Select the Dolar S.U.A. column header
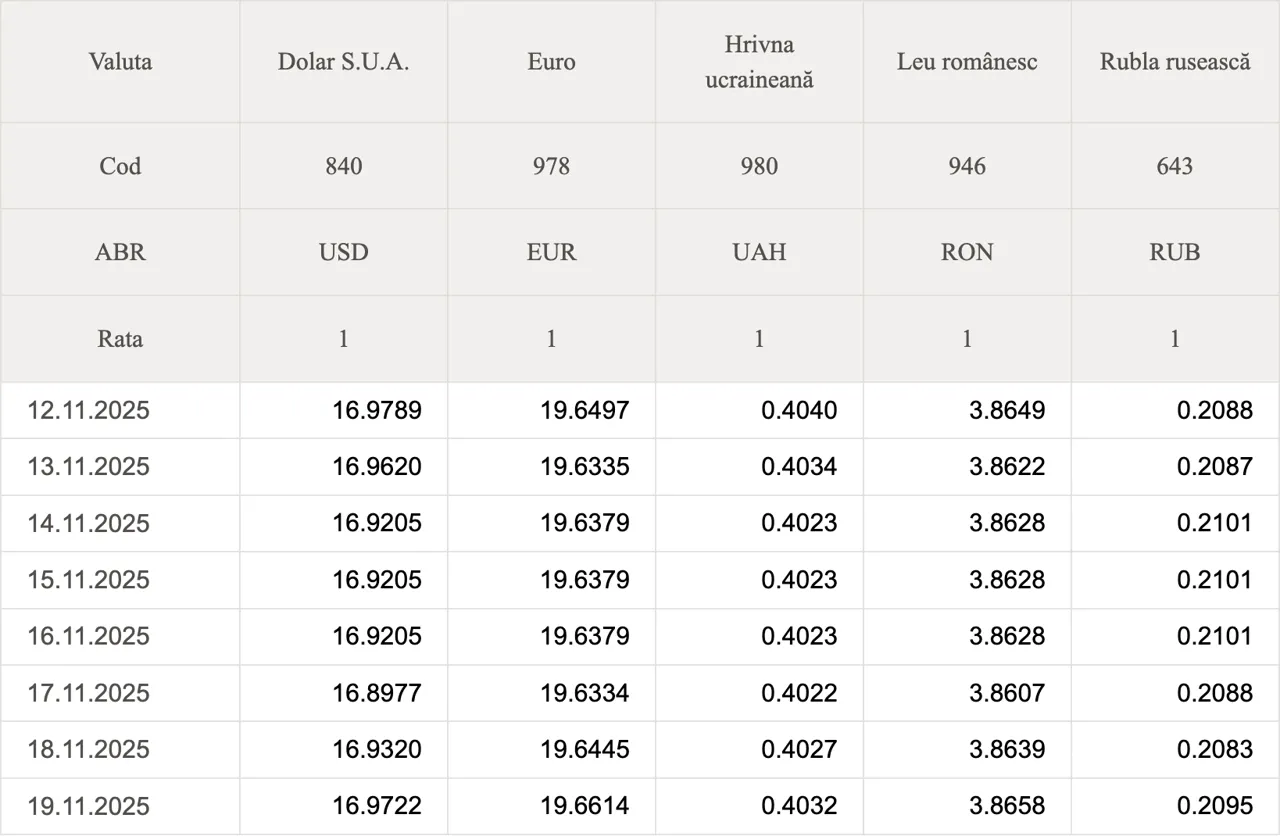This screenshot has width=1280, height=836. (343, 62)
